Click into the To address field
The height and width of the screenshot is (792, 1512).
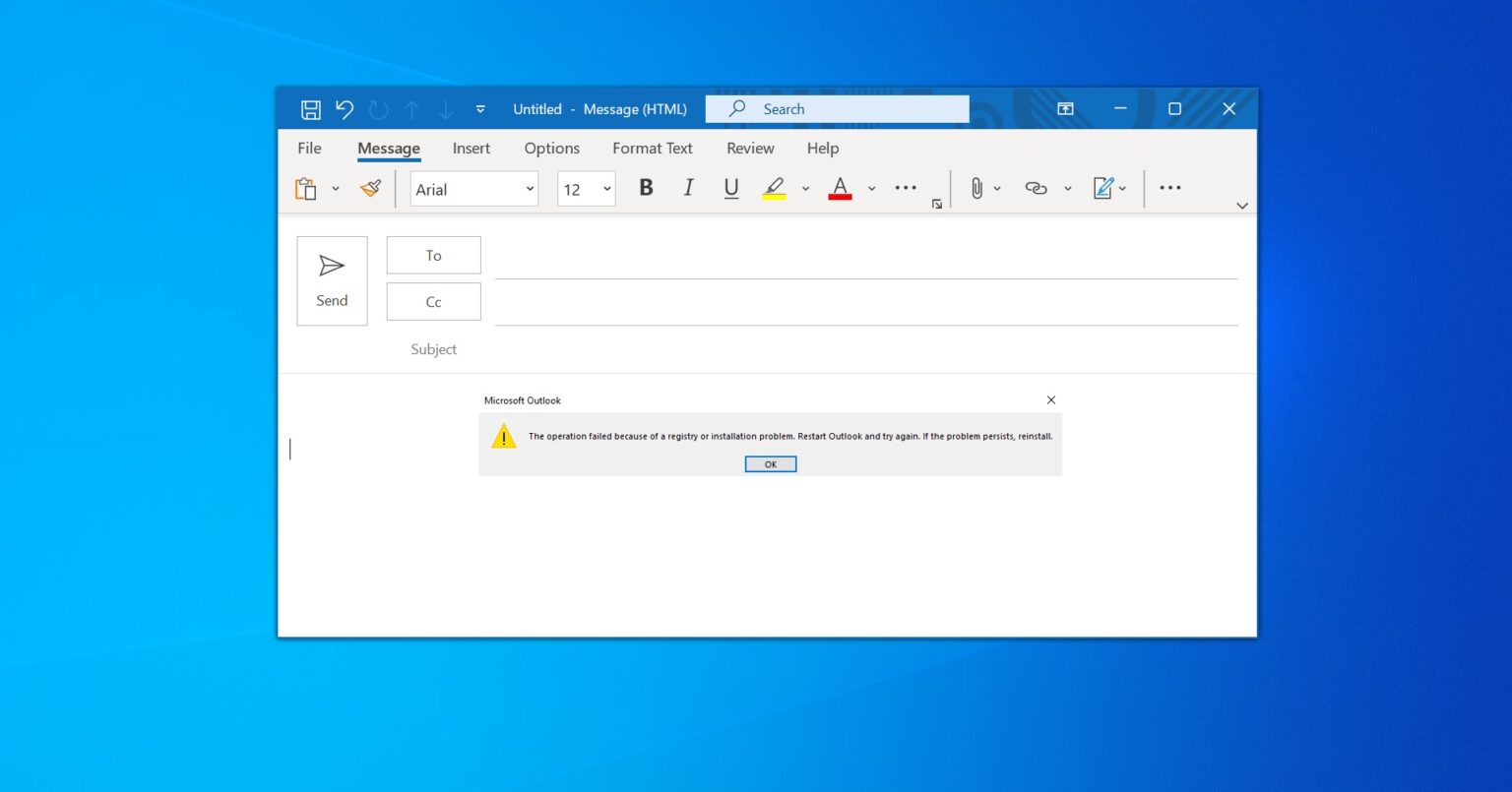(x=866, y=258)
